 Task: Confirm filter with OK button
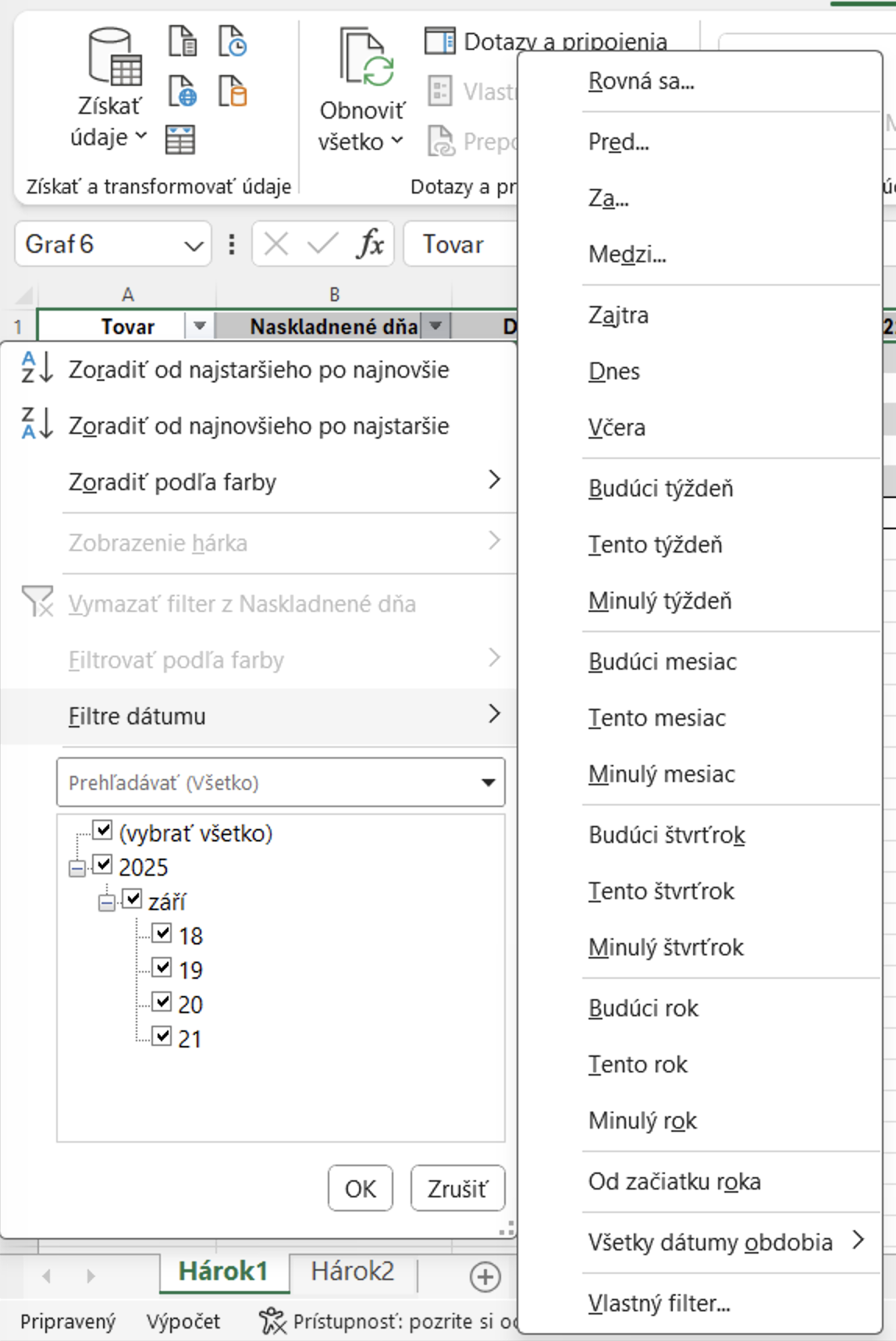click(360, 1188)
